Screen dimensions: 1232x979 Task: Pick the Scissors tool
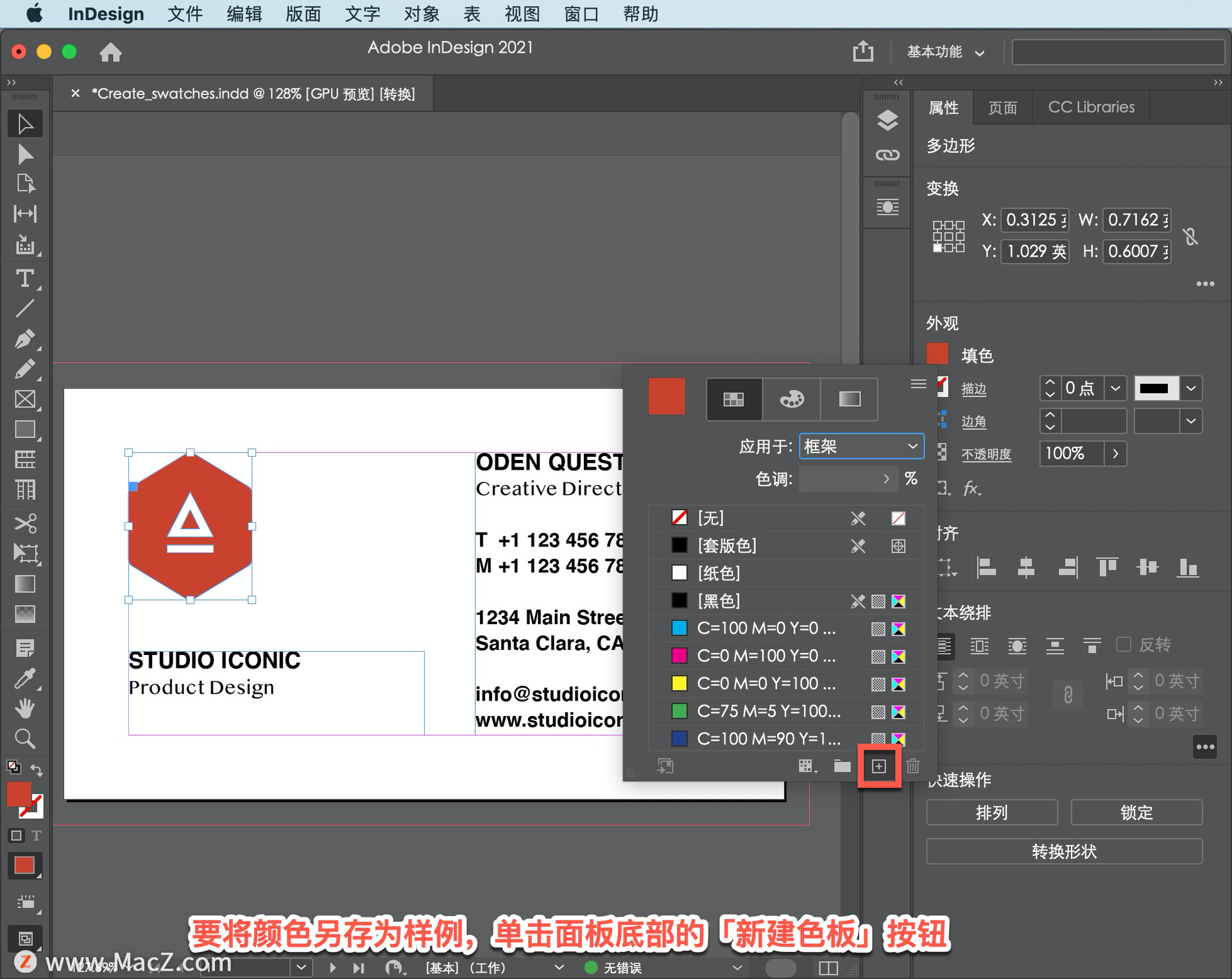(24, 524)
